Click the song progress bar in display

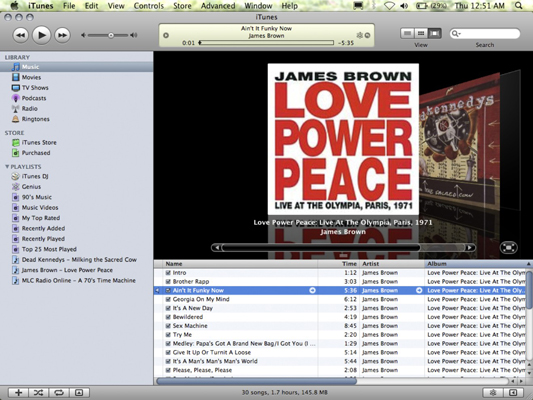(x=267, y=43)
